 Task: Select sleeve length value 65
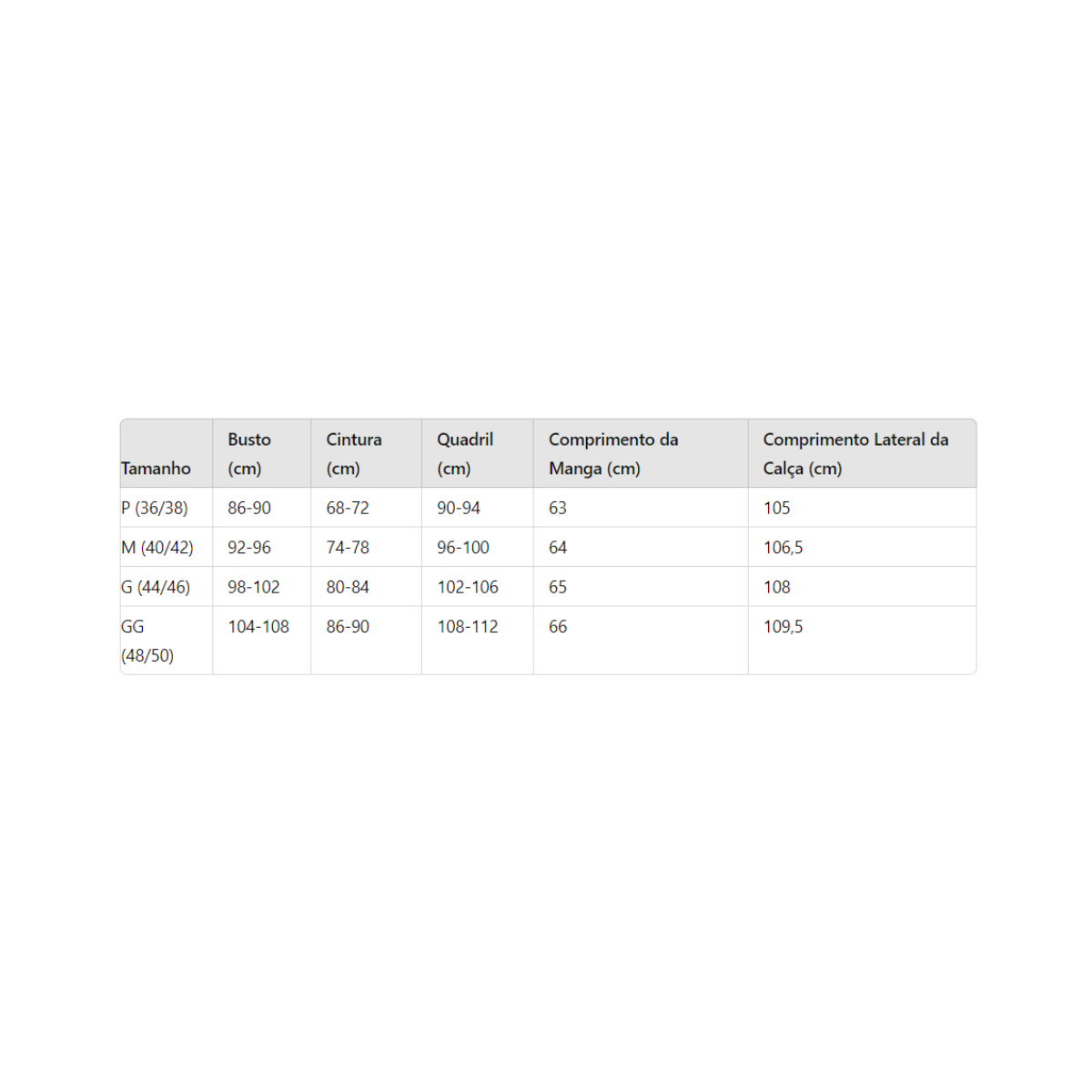click(x=558, y=587)
